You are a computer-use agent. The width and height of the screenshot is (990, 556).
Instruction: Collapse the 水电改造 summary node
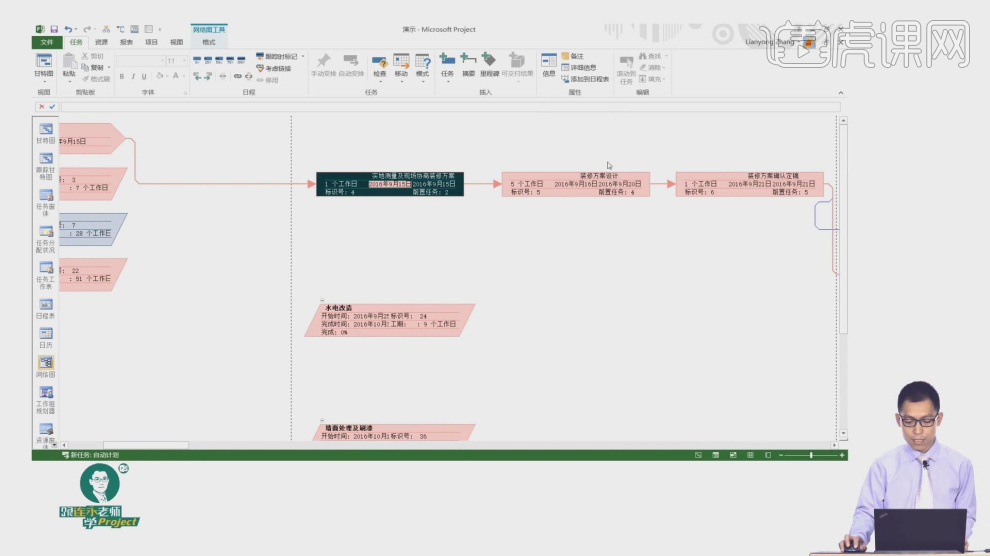322,300
